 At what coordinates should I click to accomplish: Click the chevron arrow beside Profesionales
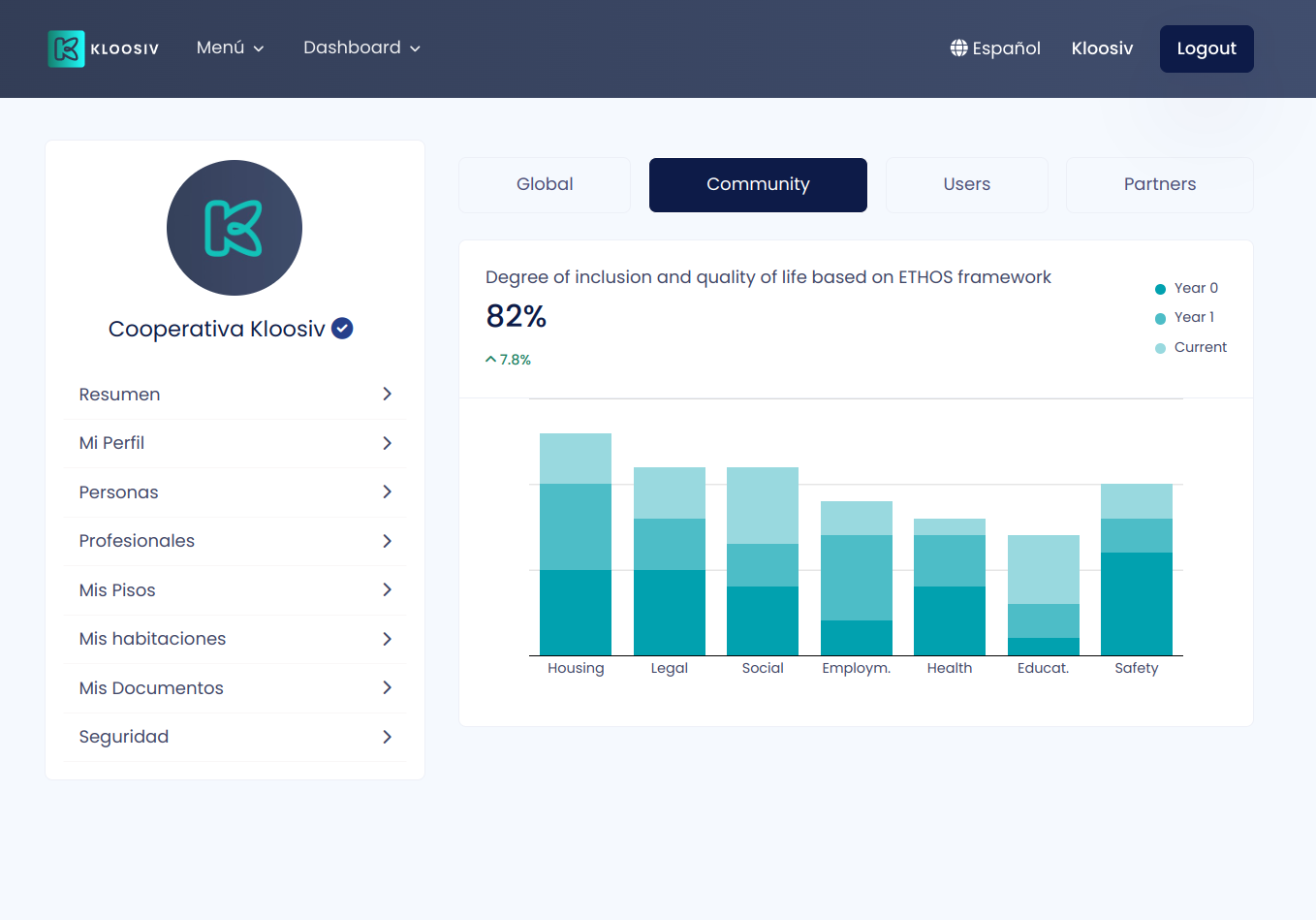tap(387, 541)
